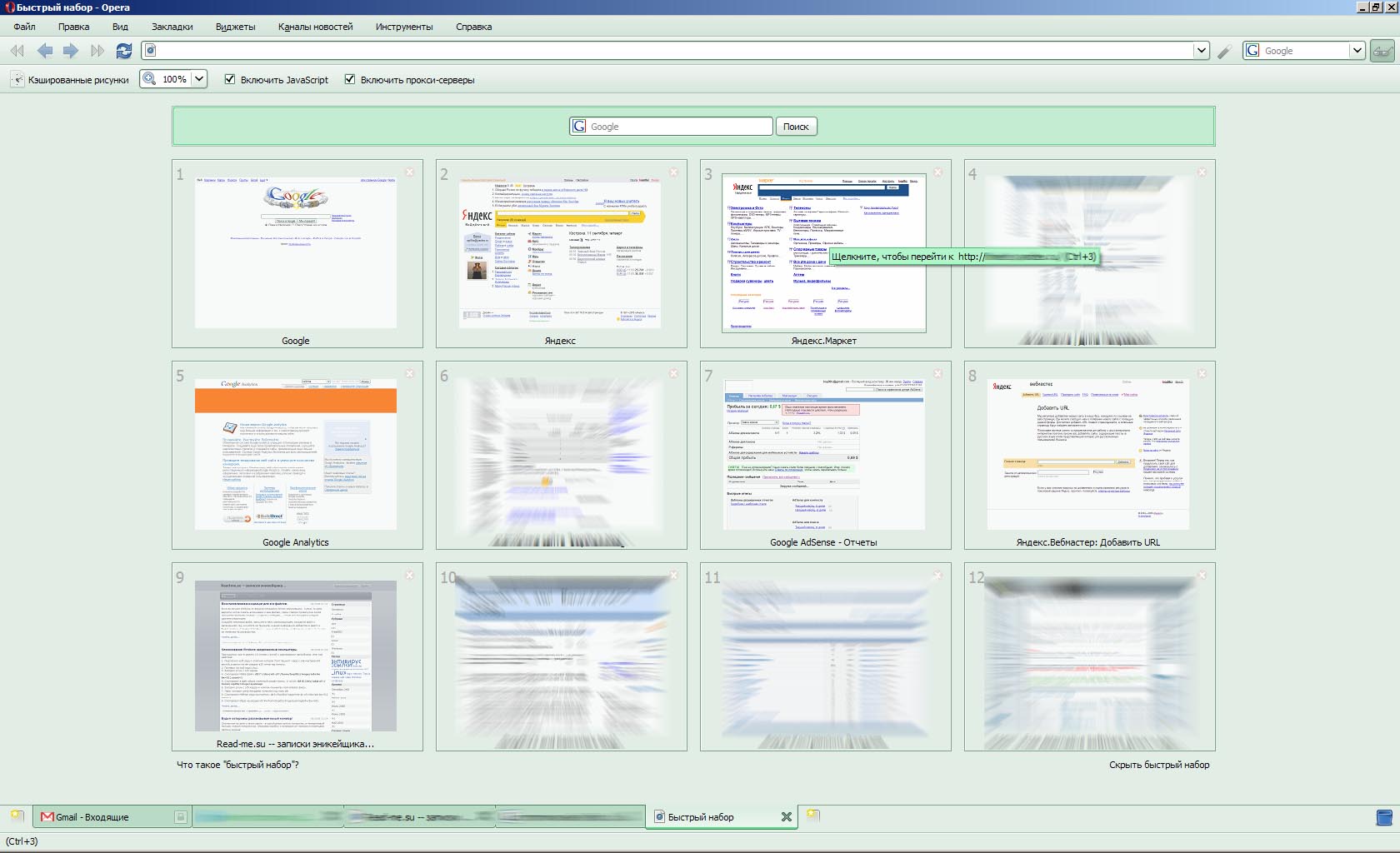
Task: Enable or disable Включить JavaScript checkbox
Action: [x=230, y=79]
